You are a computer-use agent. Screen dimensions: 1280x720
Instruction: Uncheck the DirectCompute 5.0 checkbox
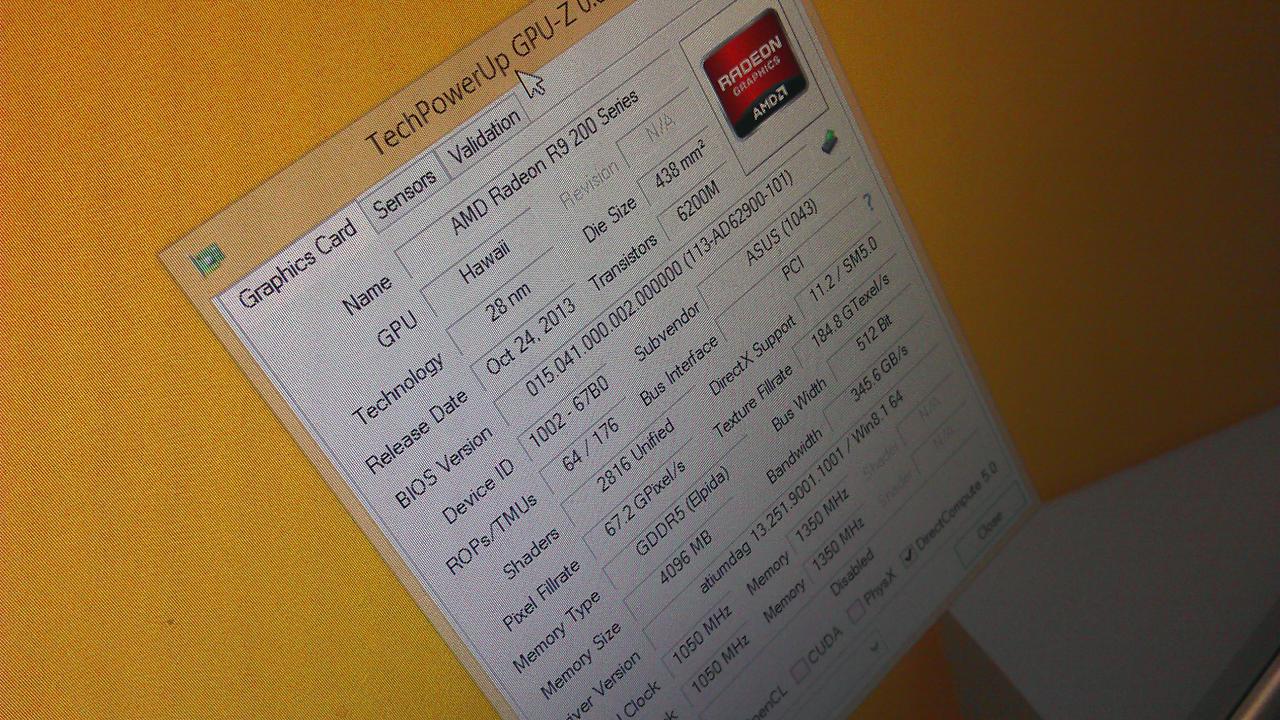(909, 552)
